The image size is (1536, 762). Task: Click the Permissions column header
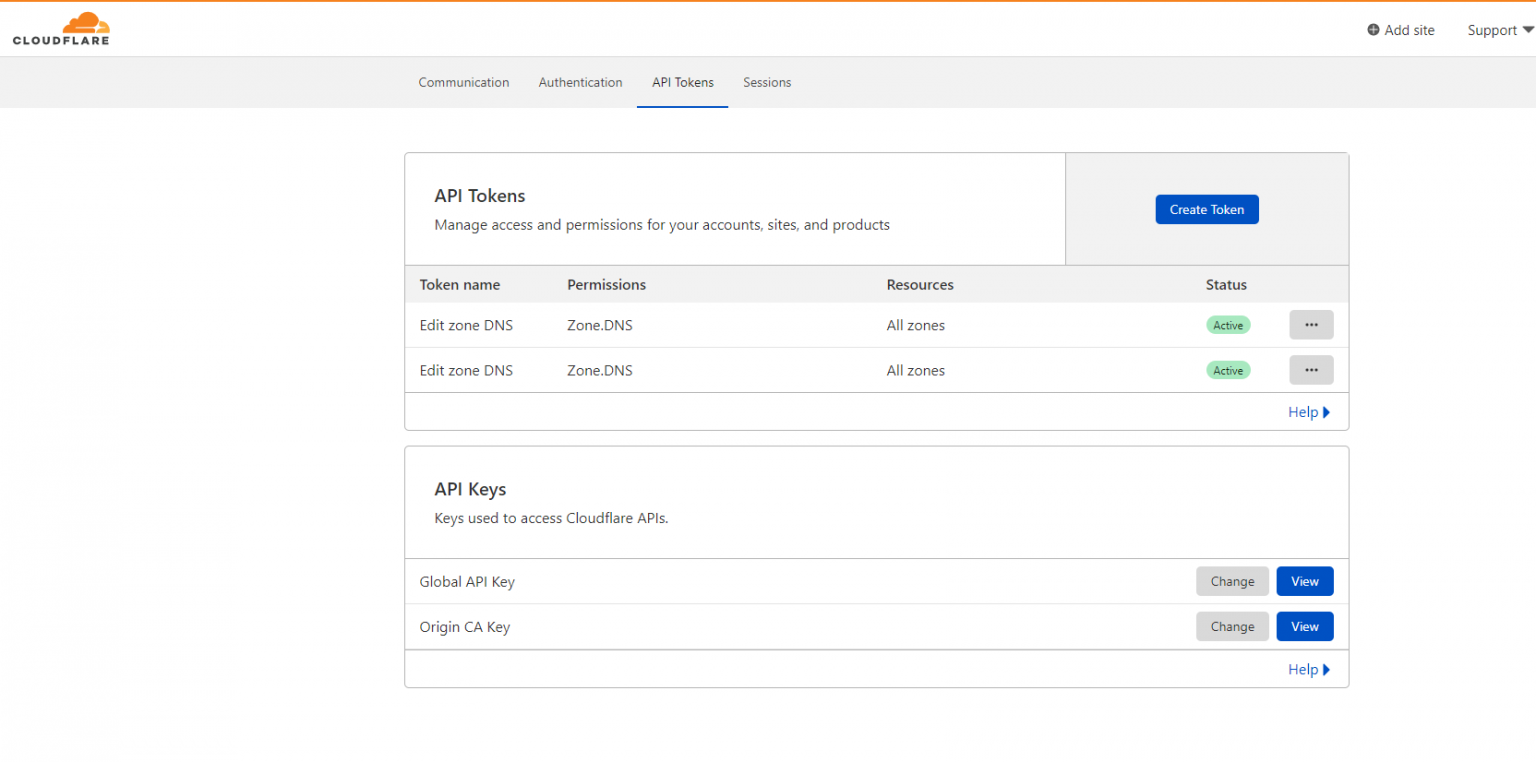606,284
